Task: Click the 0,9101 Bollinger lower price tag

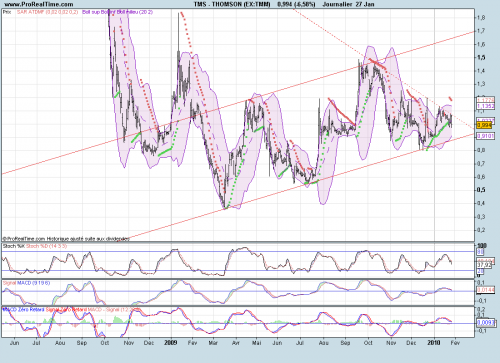Action: pyautogui.click(x=486, y=136)
